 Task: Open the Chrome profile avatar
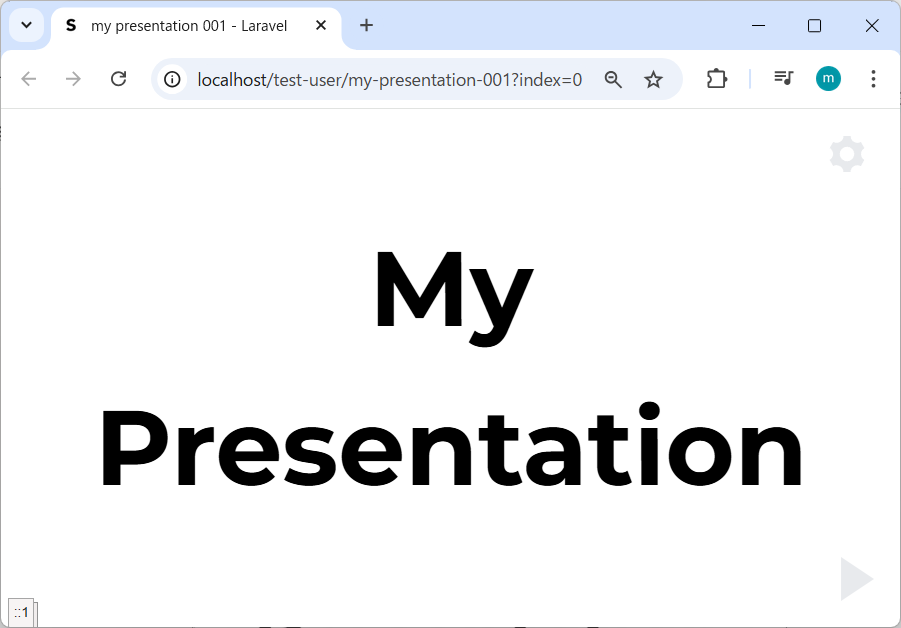[x=828, y=79]
